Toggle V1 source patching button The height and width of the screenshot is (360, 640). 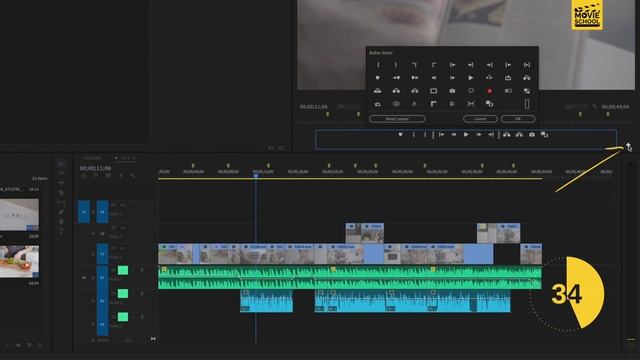tap(84, 212)
